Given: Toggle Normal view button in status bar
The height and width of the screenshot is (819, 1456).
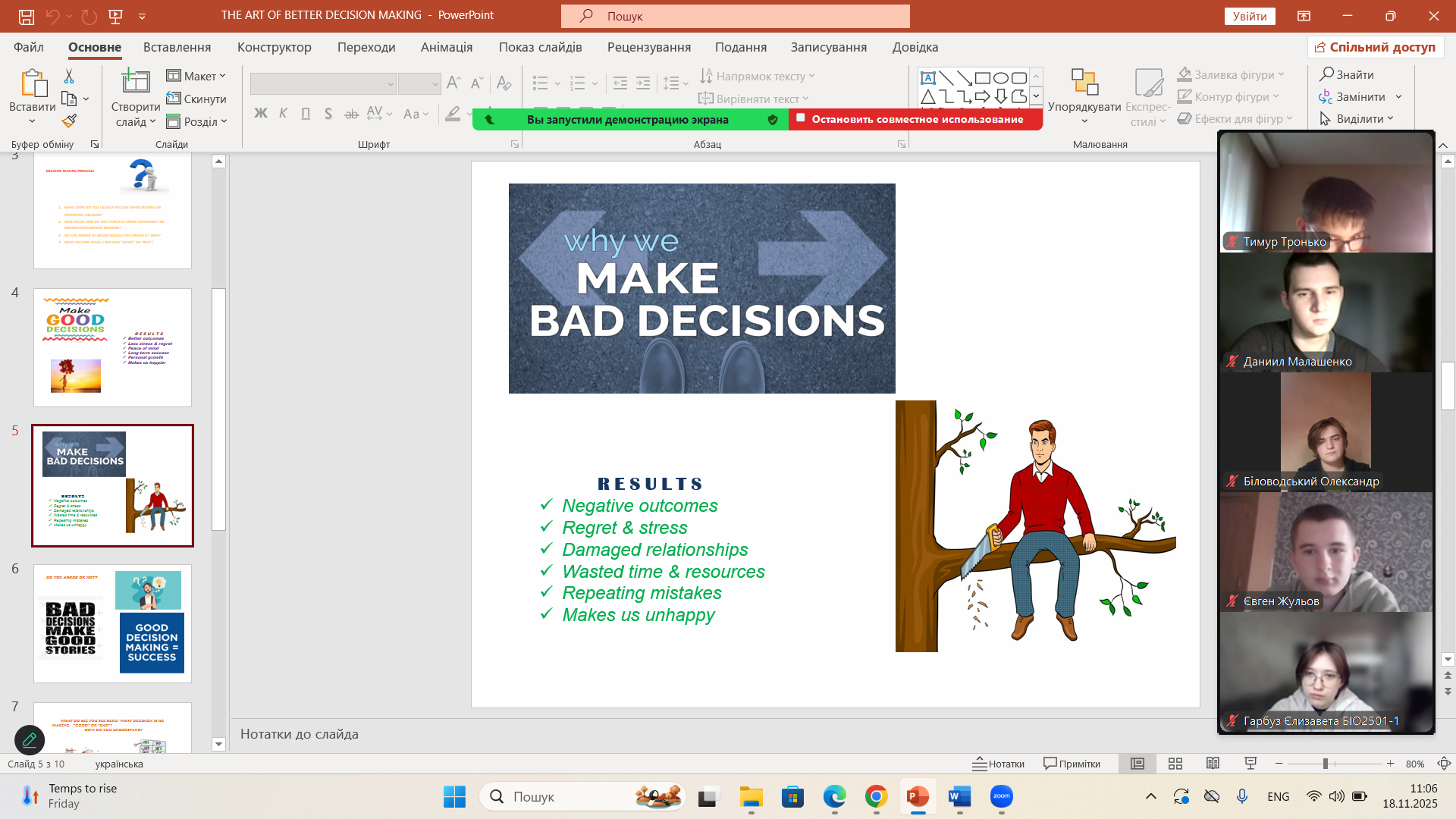Looking at the screenshot, I should pos(1137,764).
